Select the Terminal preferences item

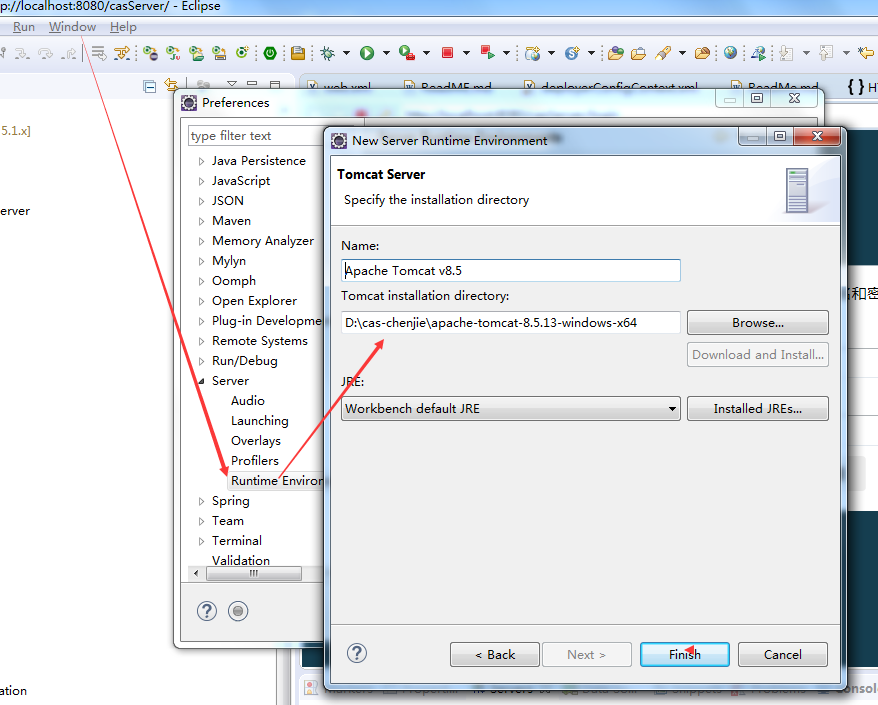[x=237, y=541]
